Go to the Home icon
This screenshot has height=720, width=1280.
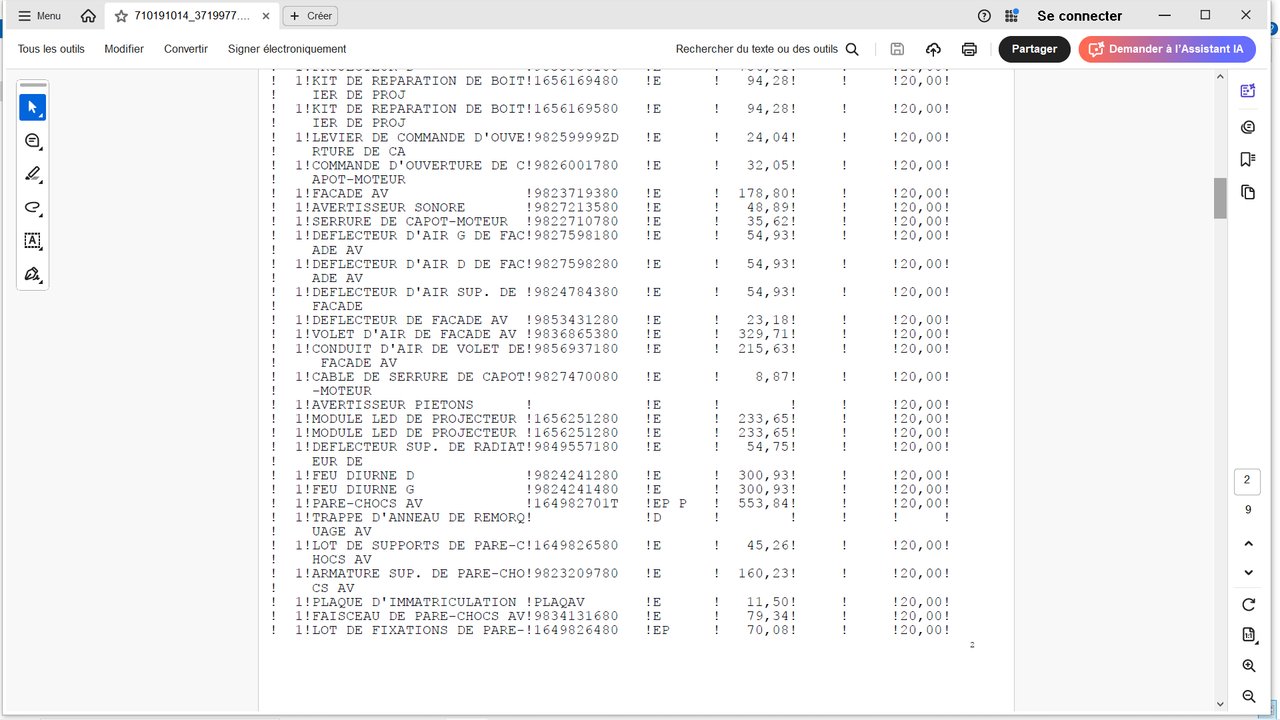89,16
